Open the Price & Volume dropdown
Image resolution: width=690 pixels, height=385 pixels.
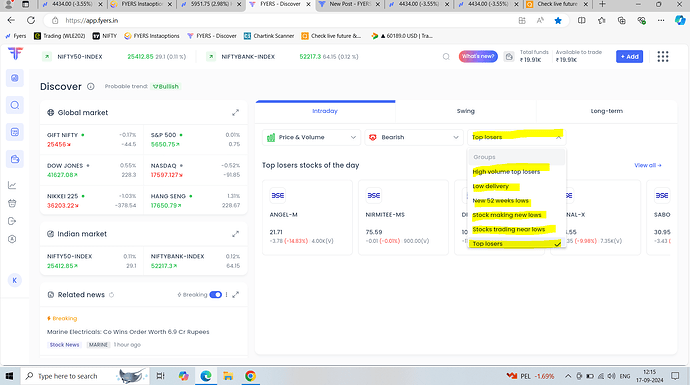pyautogui.click(x=311, y=137)
